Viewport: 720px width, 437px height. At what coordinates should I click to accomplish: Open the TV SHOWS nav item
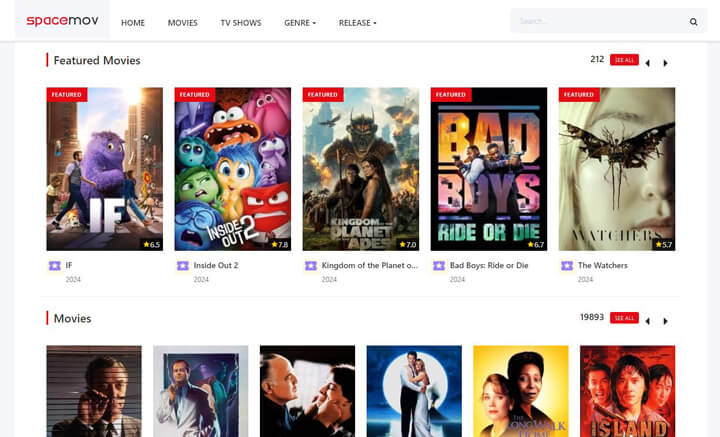tap(241, 22)
